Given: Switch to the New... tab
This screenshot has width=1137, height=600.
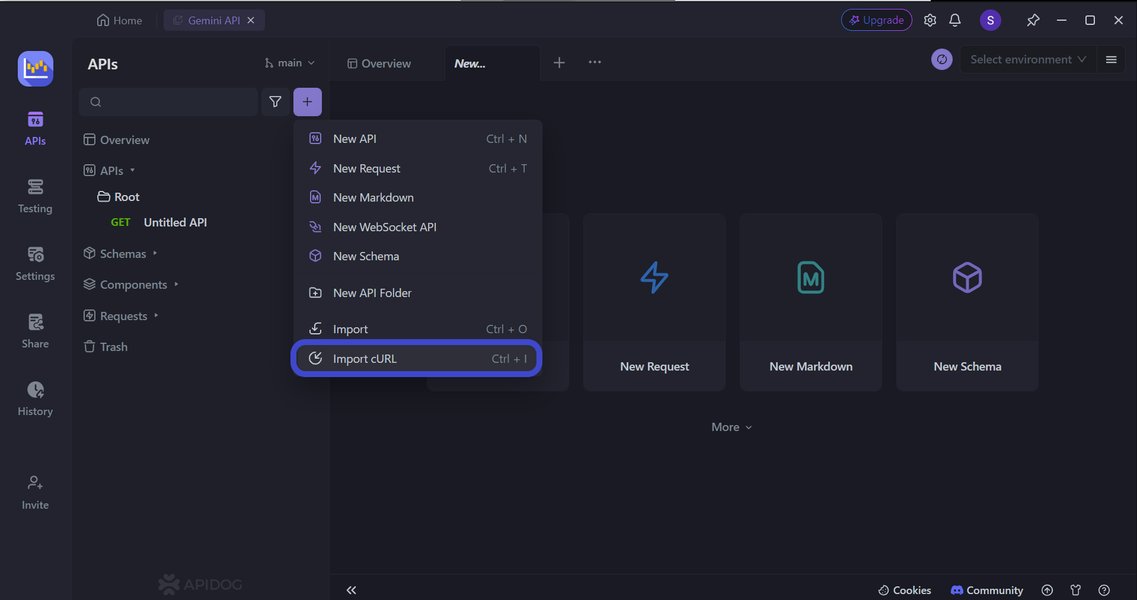Looking at the screenshot, I should pos(492,63).
